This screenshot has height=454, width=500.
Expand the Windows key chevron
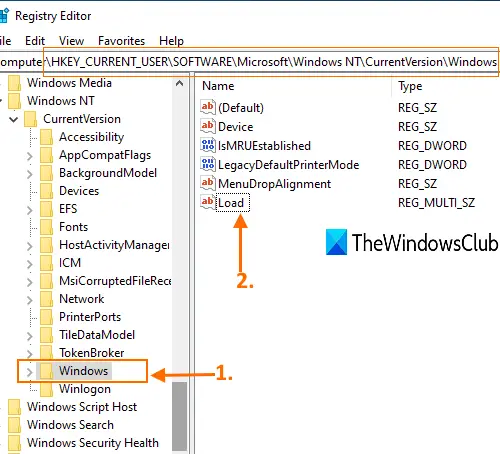click(x=30, y=372)
